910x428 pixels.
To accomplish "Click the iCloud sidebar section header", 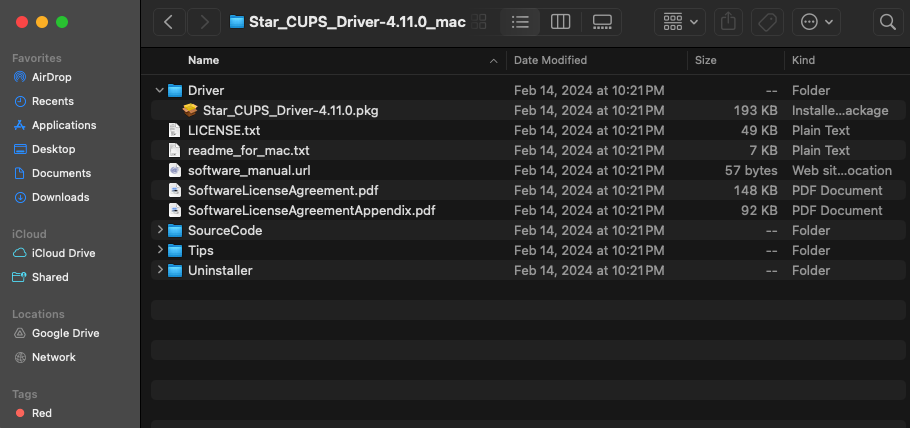I will [29, 234].
